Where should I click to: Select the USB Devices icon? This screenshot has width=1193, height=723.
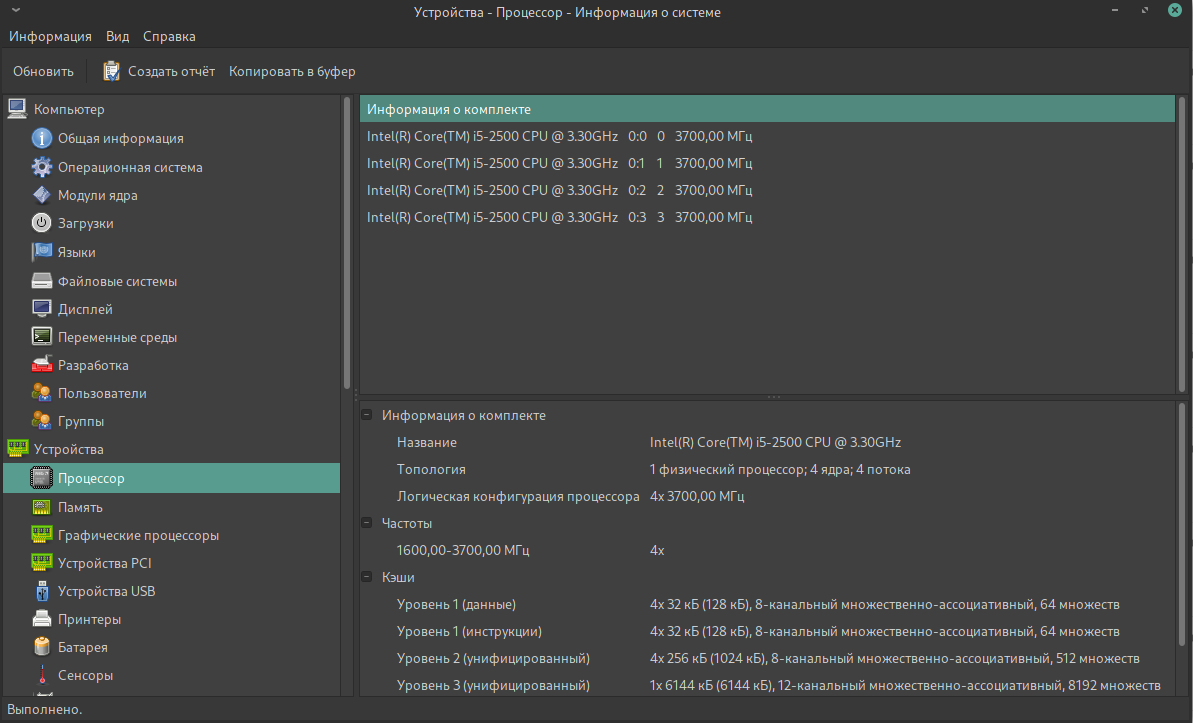point(42,591)
